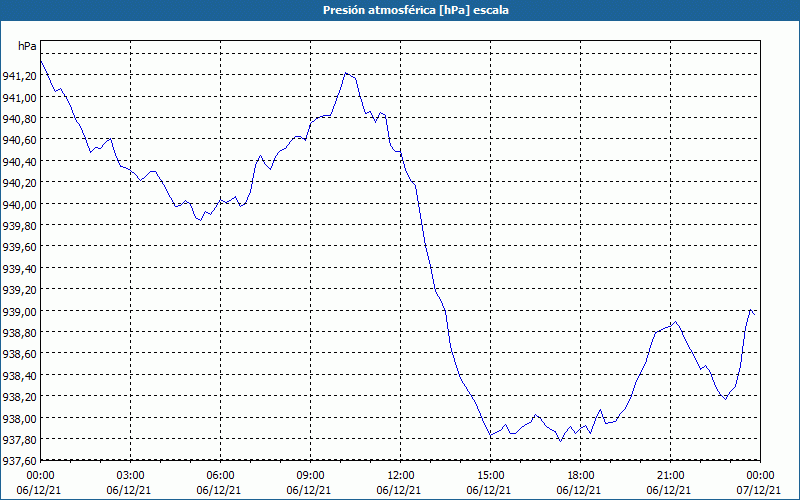Click the 940,60 y-axis value

click(x=19, y=140)
